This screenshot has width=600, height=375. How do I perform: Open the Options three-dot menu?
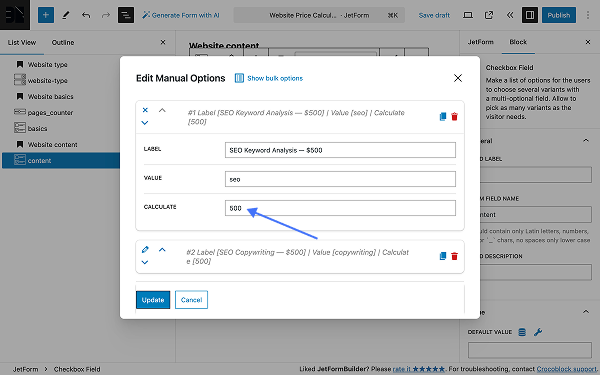pyautogui.click(x=588, y=15)
